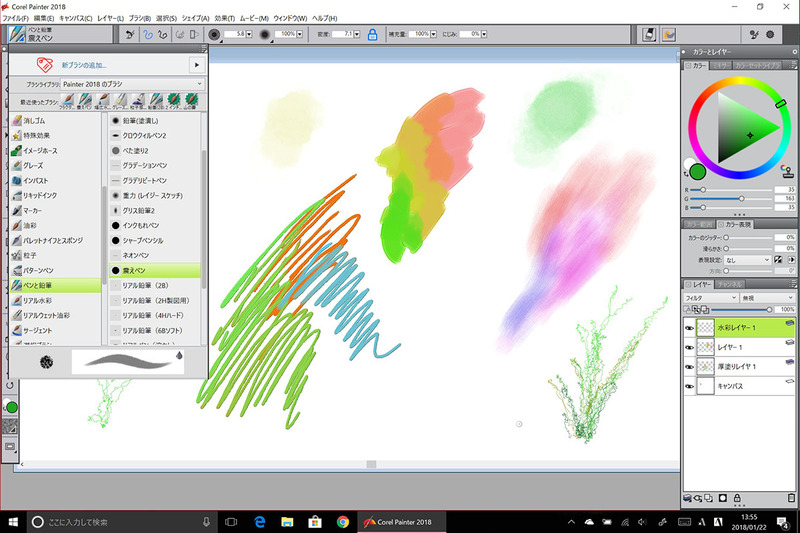Swap main and additional colors arrow
This screenshot has height=533, width=800.
[686, 175]
